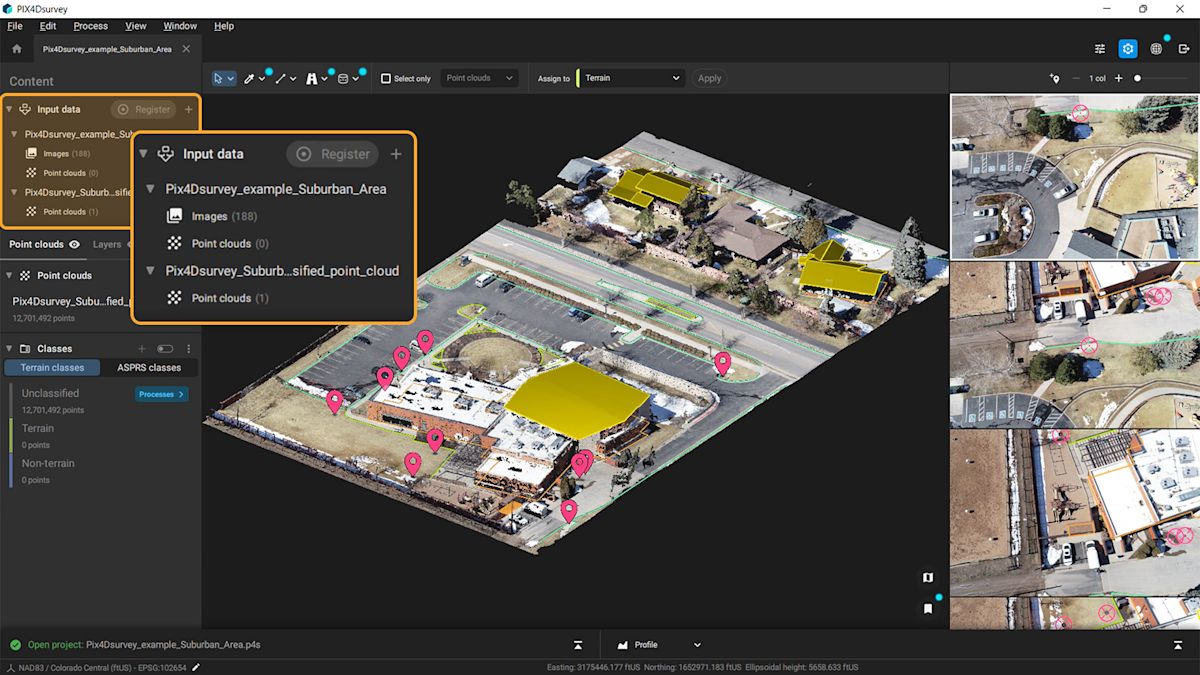The width and height of the screenshot is (1200, 675).
Task: Open the Assign to Terrain dropdown
Action: [x=631, y=78]
